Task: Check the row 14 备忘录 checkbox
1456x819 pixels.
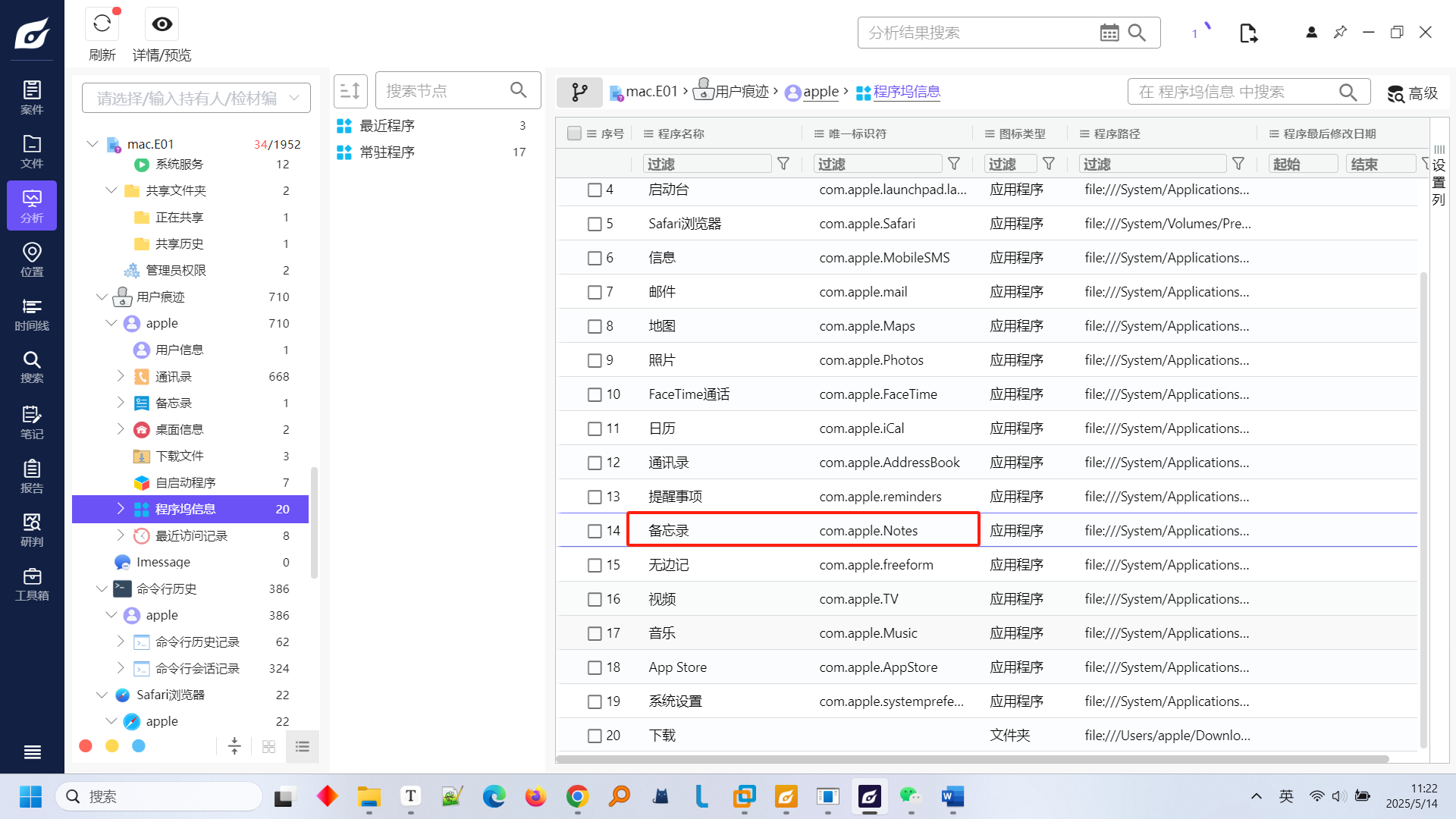Action: [595, 531]
